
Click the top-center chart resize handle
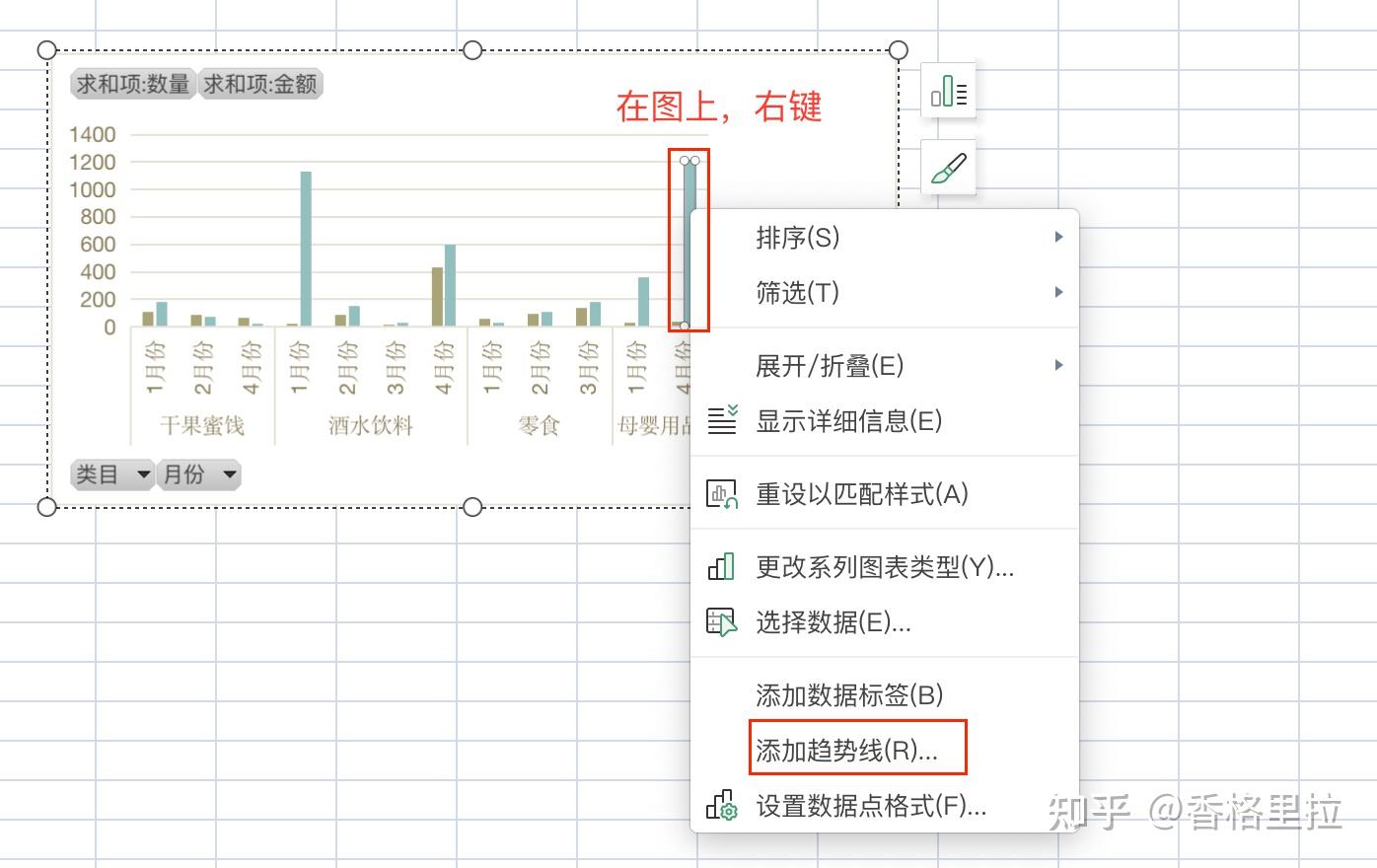pyautogui.click(x=472, y=50)
